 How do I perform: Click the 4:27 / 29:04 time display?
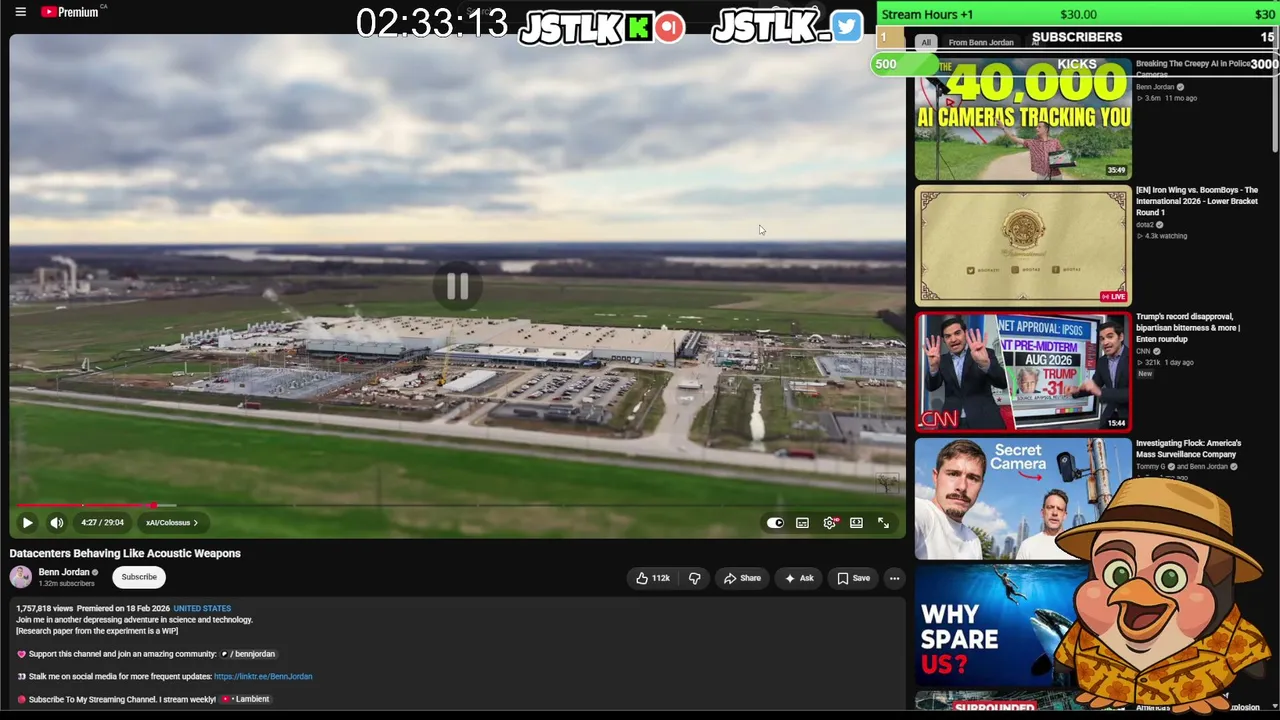point(102,522)
